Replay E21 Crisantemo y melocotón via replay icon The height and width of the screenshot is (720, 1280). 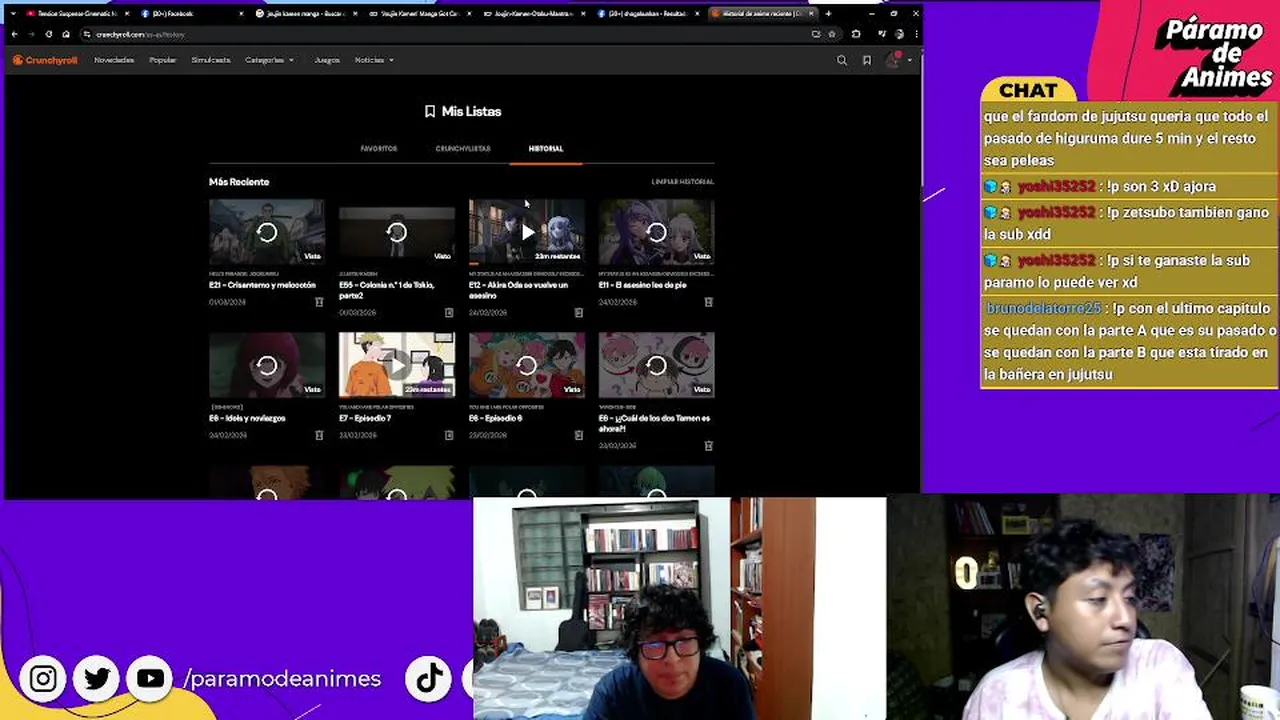click(267, 233)
